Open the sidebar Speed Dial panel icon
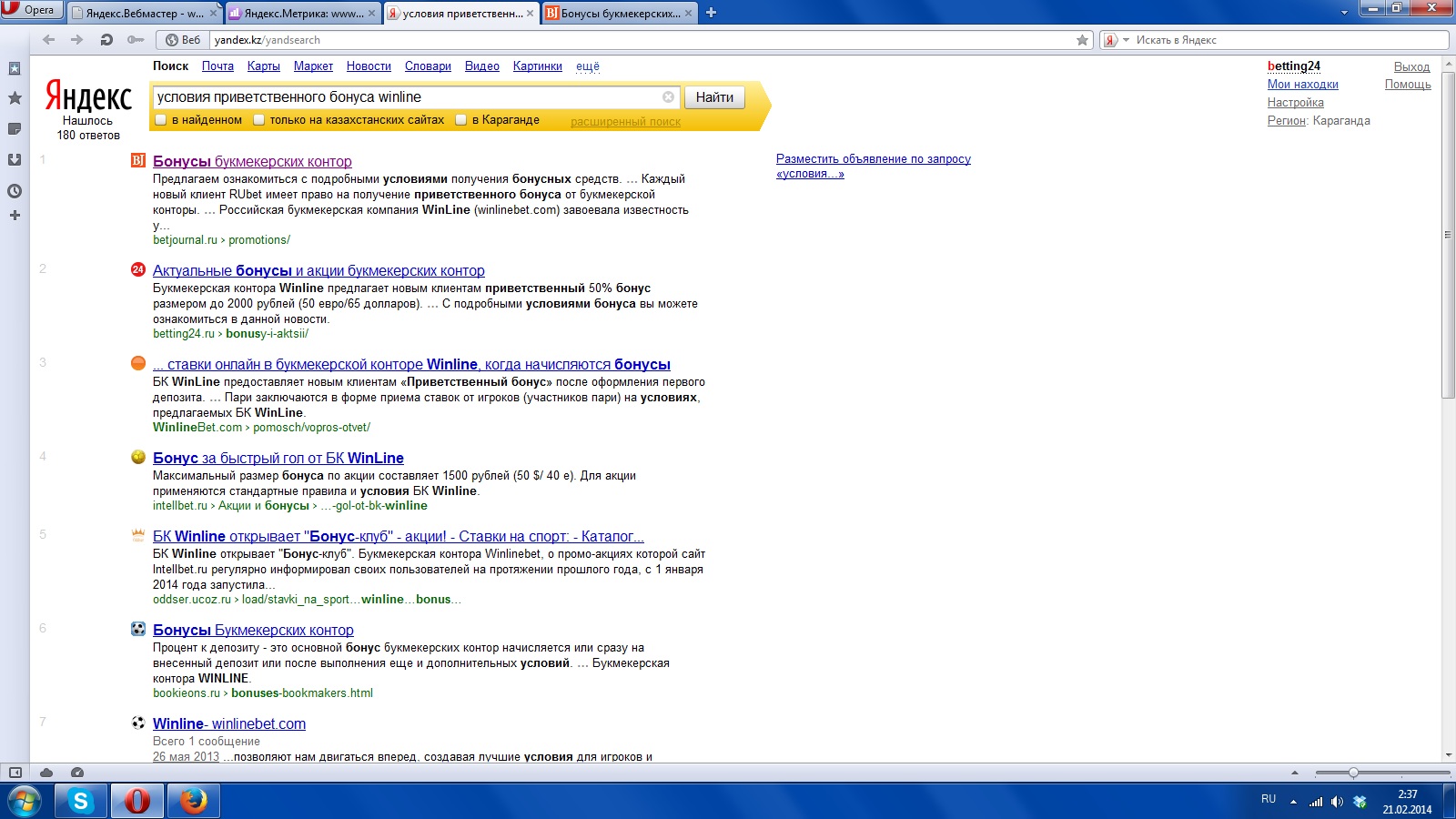 click(15, 68)
